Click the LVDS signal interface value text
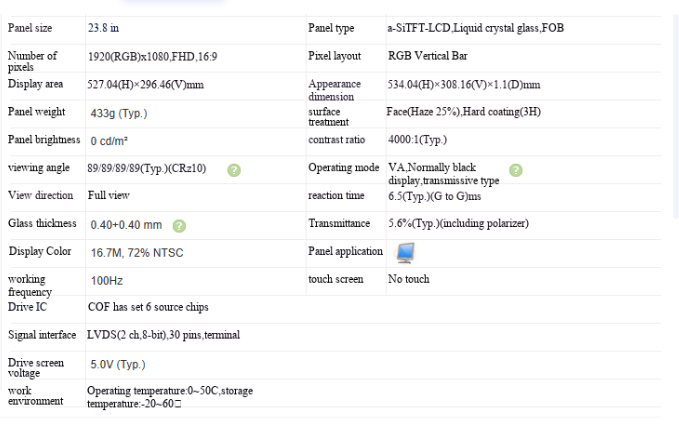679x434 pixels. coord(163,335)
